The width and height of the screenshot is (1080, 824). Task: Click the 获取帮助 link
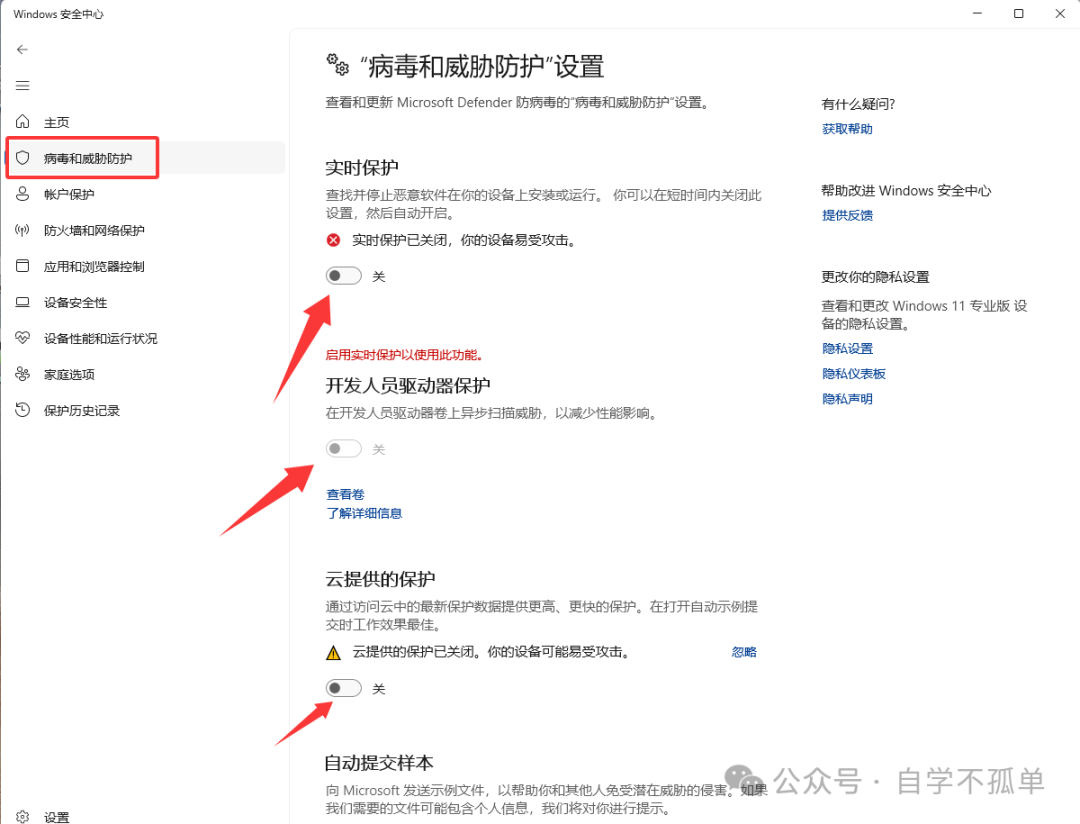[847, 129]
